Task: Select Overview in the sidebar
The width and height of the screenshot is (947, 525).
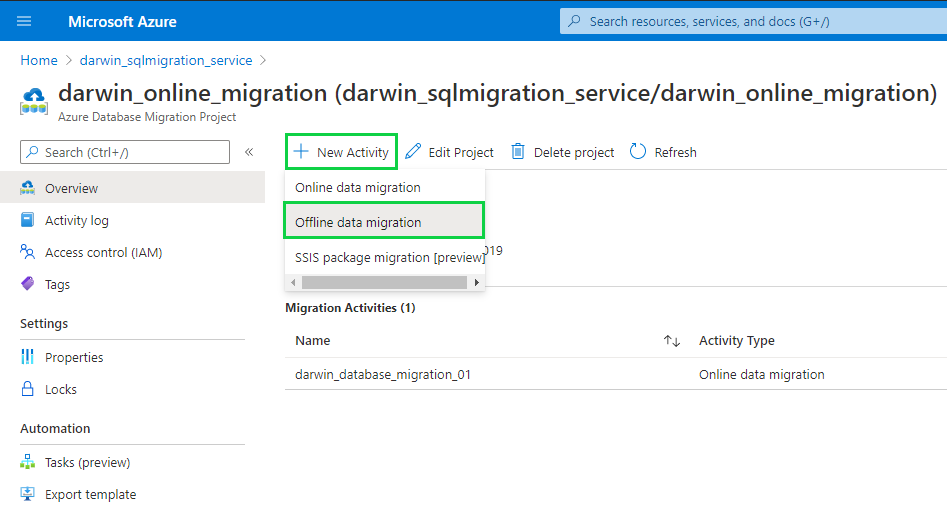Action: (x=132, y=188)
